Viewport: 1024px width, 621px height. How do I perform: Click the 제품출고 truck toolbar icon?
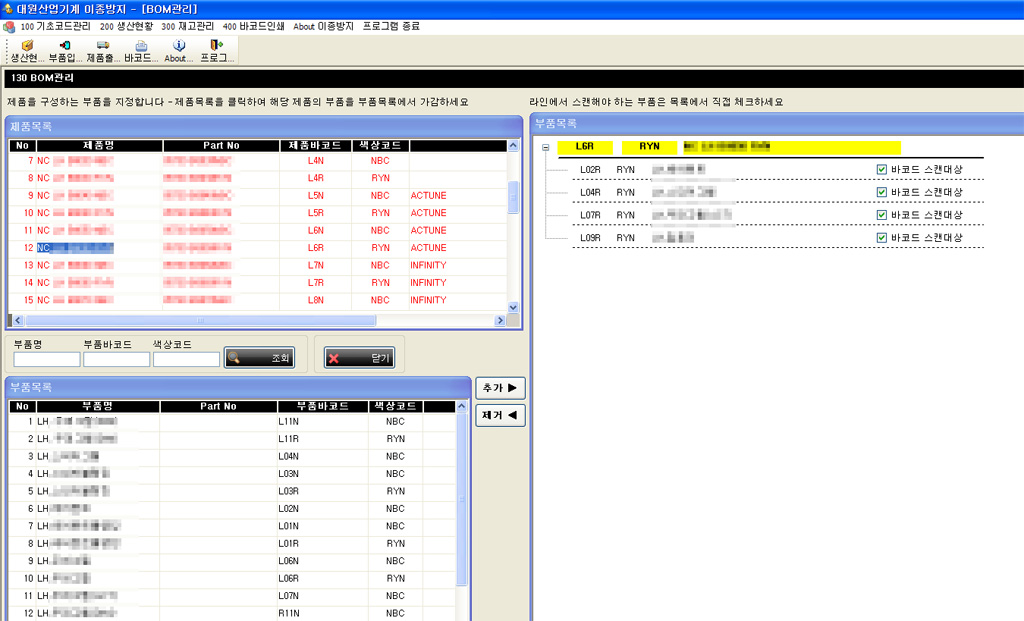(103, 46)
